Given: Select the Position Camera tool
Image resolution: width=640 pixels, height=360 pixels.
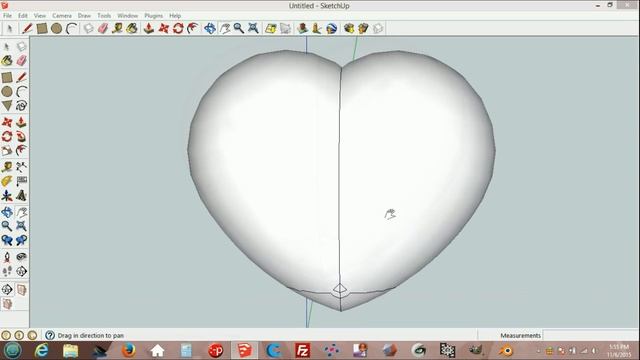Looking at the screenshot, I should 7,257.
